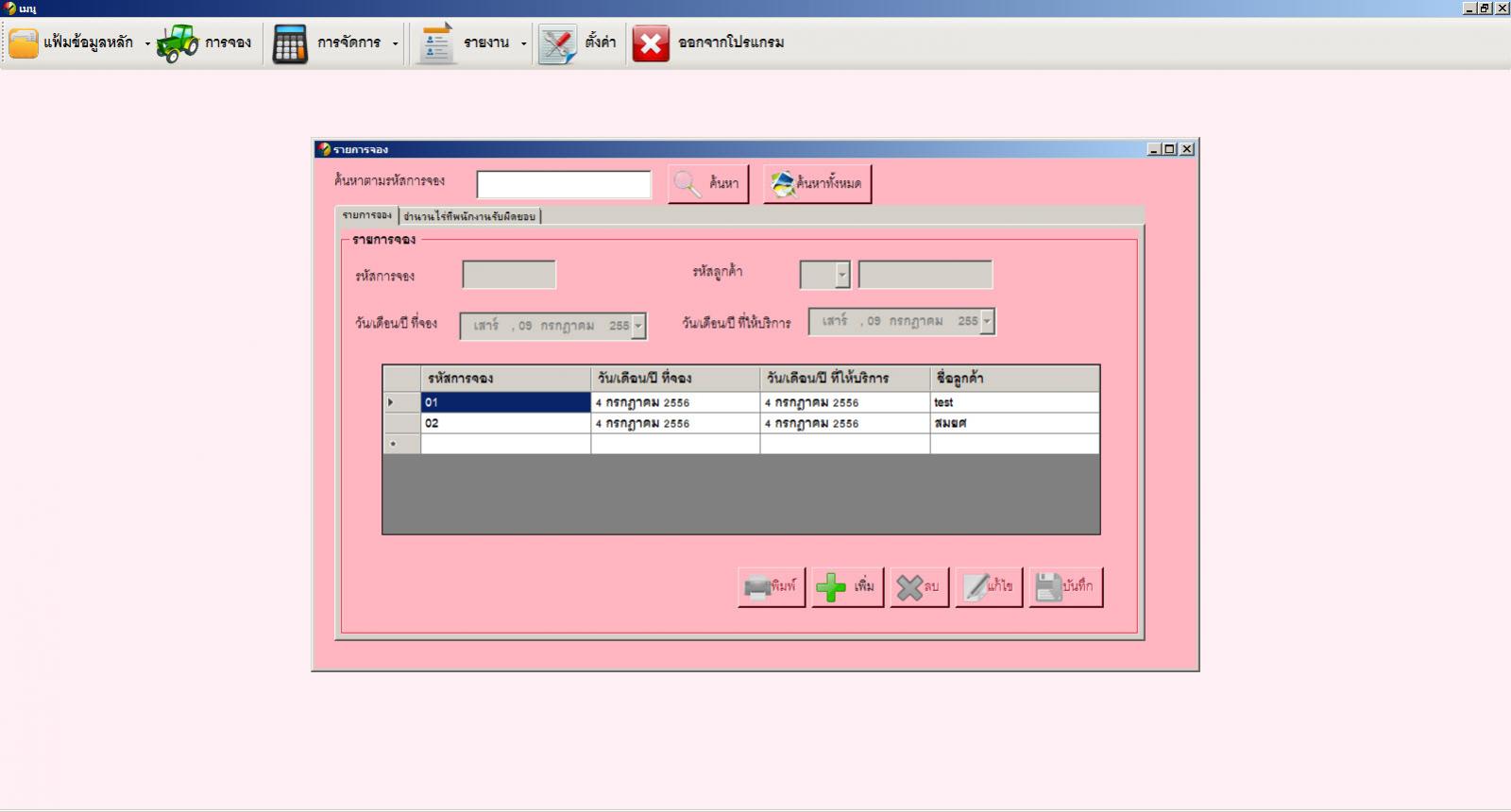The height and width of the screenshot is (812, 1511).
Task: Click the customer name field beside รหัสลูกค้า
Action: 925,275
